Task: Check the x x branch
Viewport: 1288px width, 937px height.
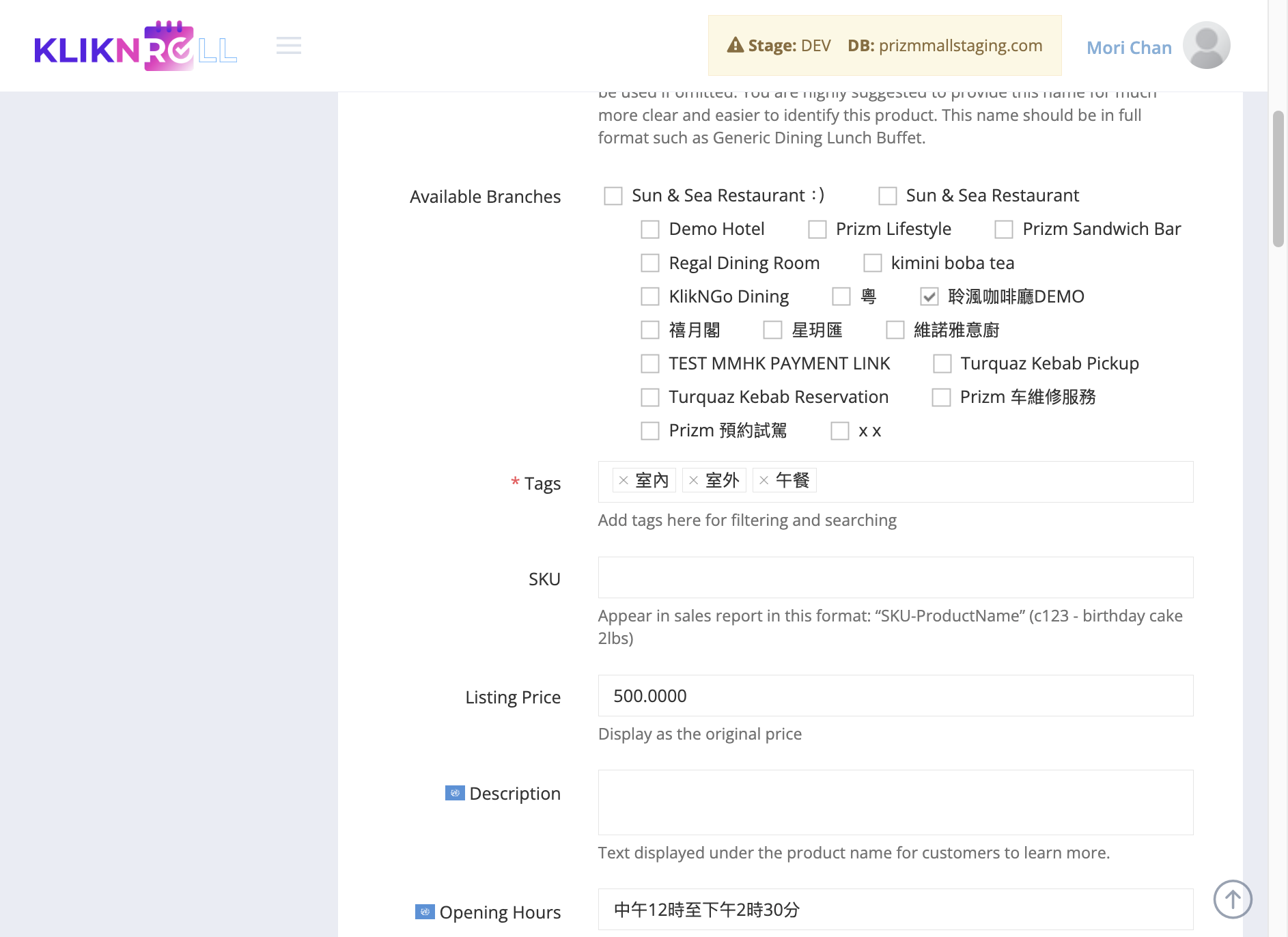Action: pos(840,431)
